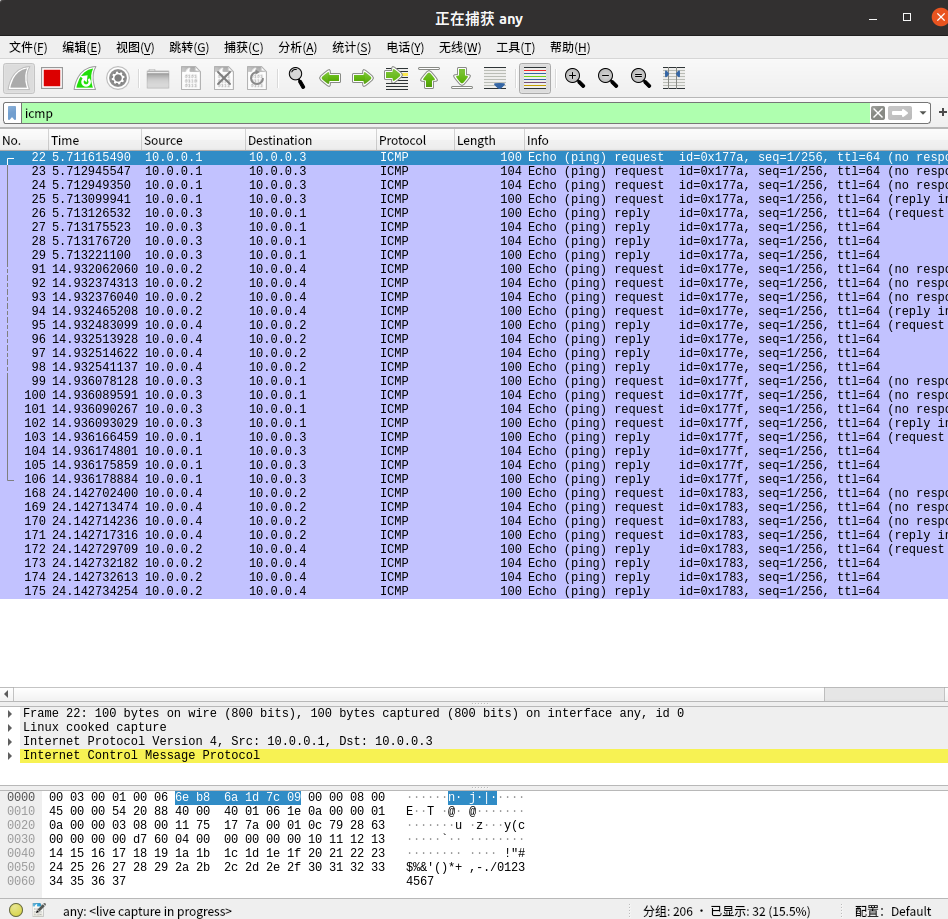Viewport: 948px width, 919px height.
Task: Sort packets by Time column
Action: click(x=95, y=140)
